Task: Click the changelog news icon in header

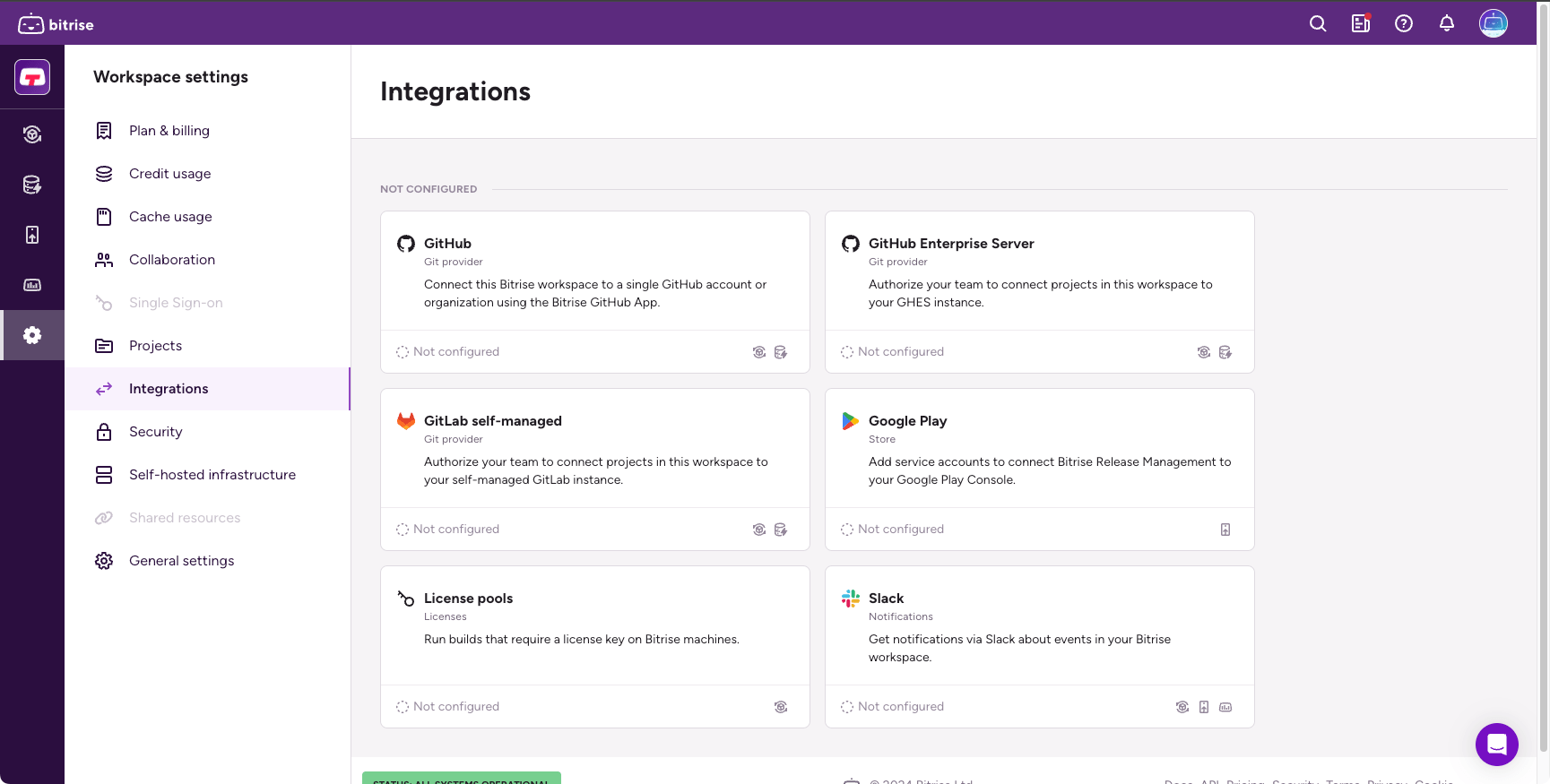Action: (1360, 24)
